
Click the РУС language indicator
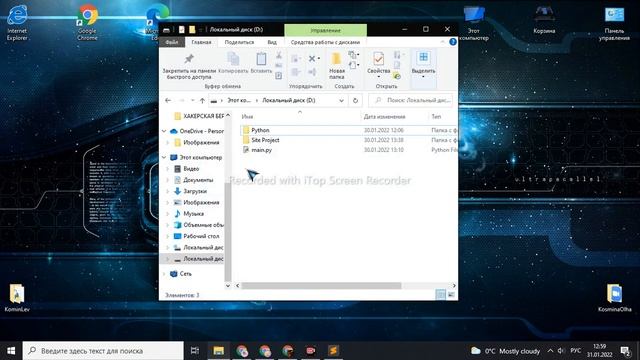[576, 351]
